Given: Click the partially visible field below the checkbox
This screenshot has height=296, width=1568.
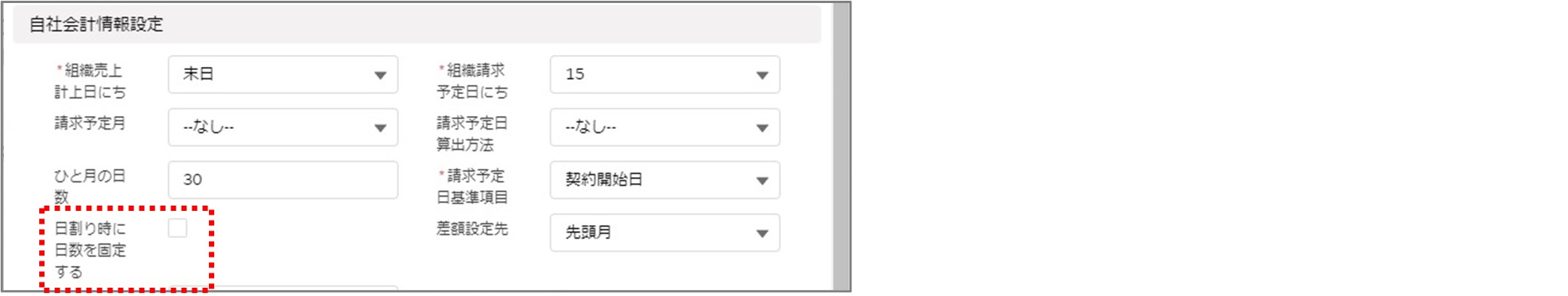Looking at the screenshot, I should [283, 287].
